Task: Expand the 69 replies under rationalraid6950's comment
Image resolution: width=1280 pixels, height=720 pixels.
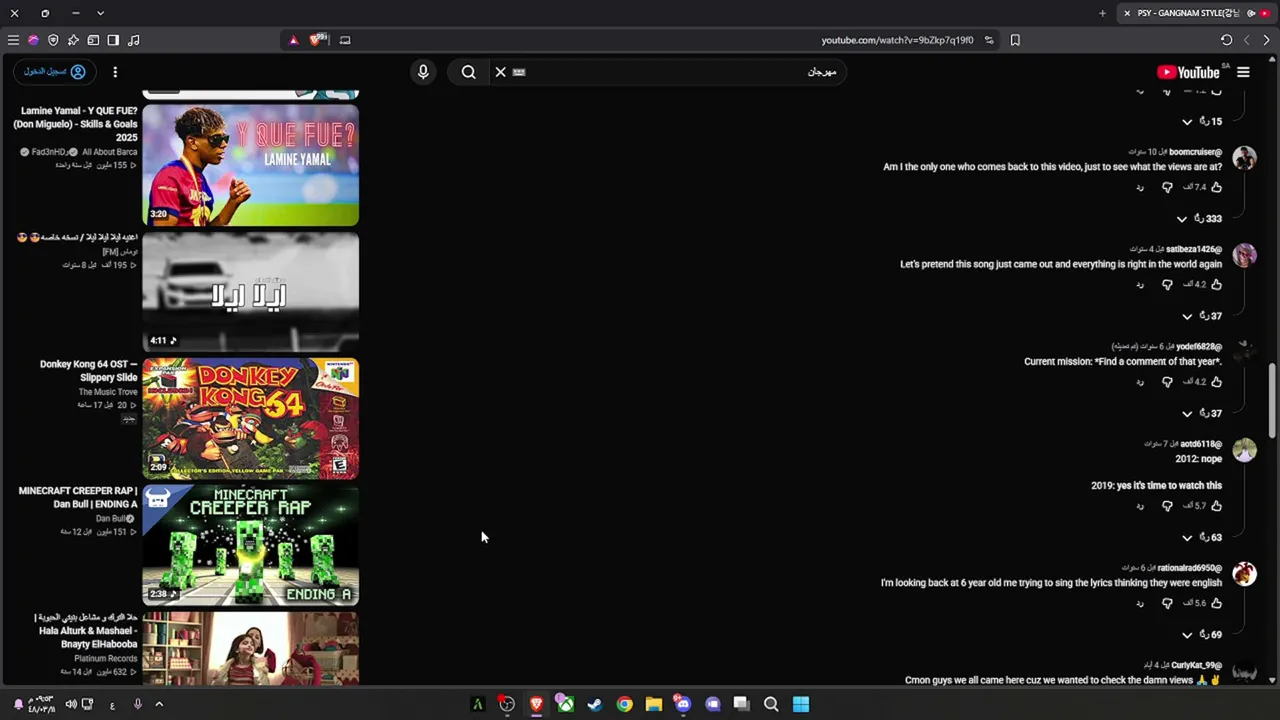Action: [1202, 634]
